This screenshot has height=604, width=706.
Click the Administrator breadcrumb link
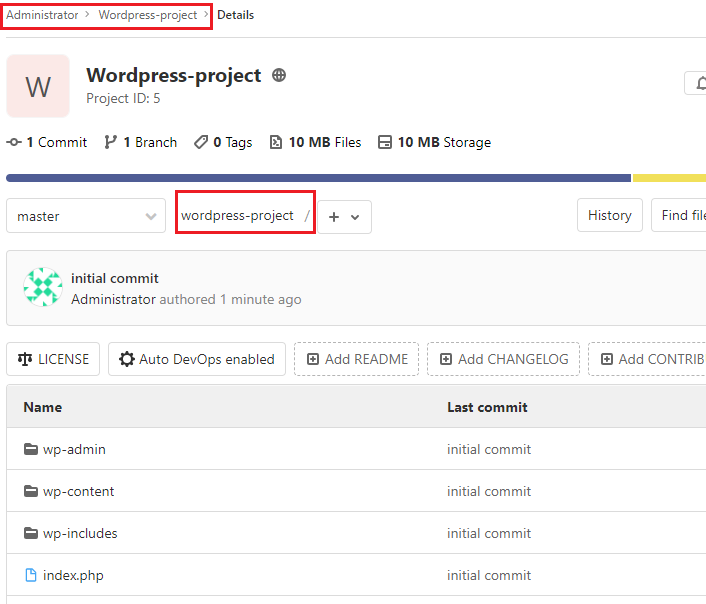tap(42, 15)
